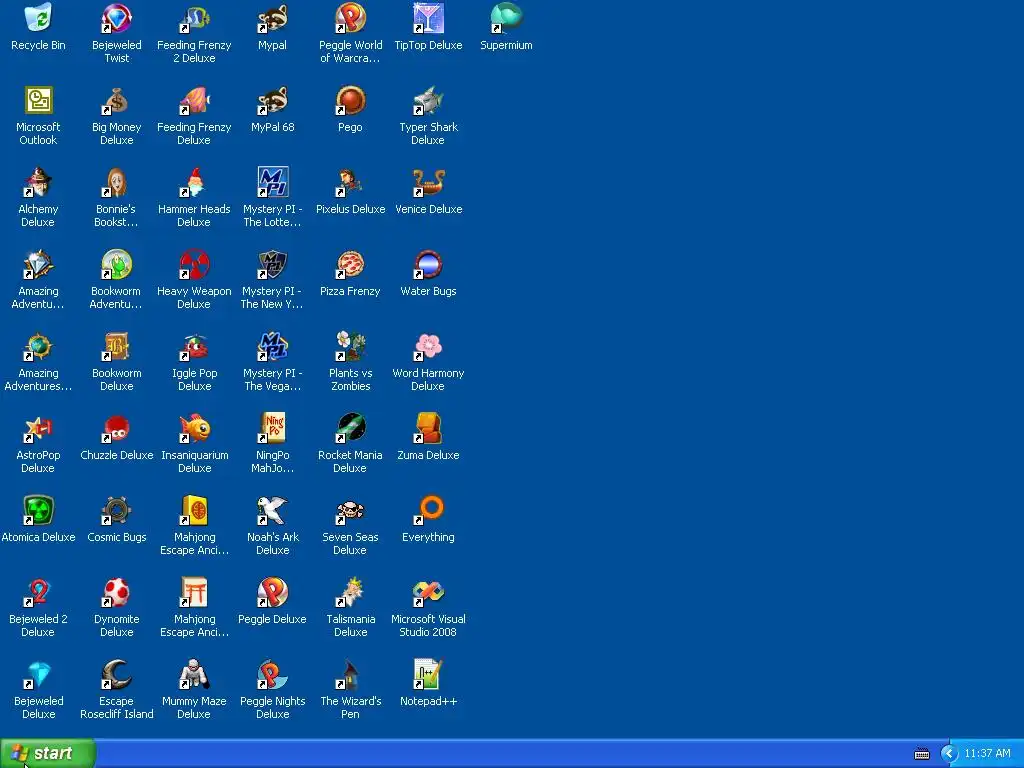Click the first Amazing Adventures diamond icon

(38, 264)
